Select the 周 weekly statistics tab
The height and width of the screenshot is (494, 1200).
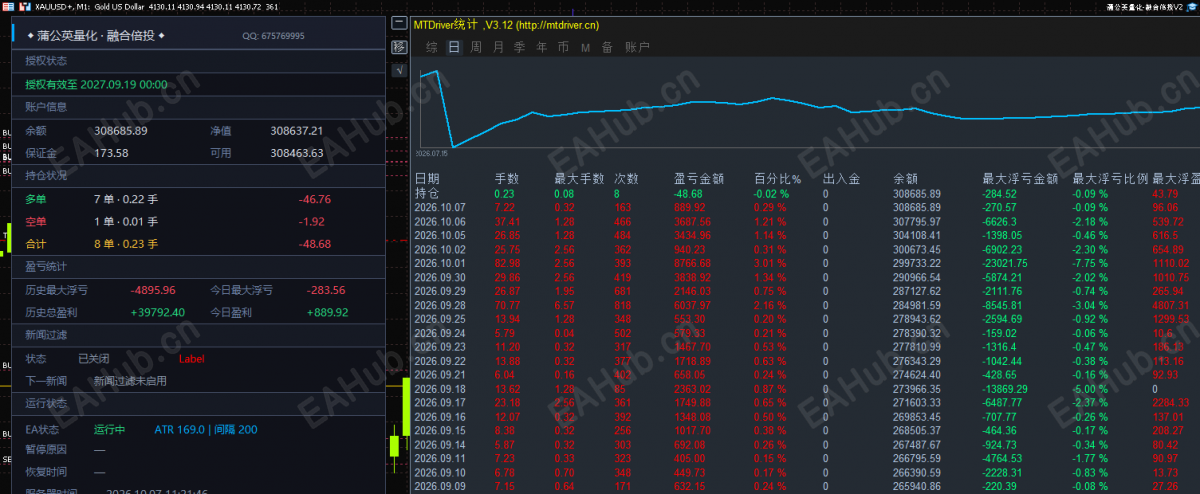point(476,46)
